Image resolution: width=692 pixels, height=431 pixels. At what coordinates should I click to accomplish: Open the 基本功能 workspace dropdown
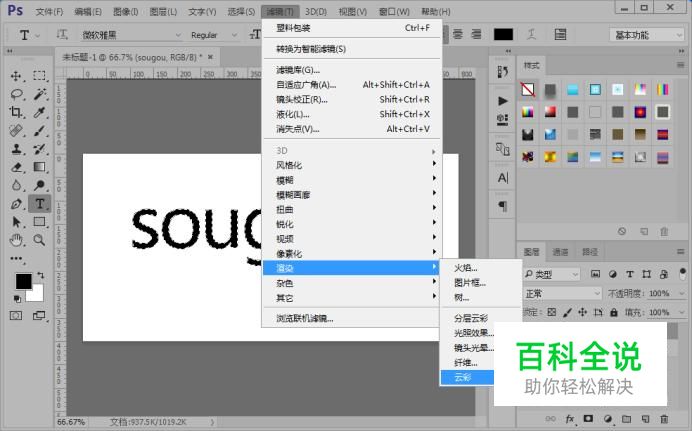pos(647,35)
